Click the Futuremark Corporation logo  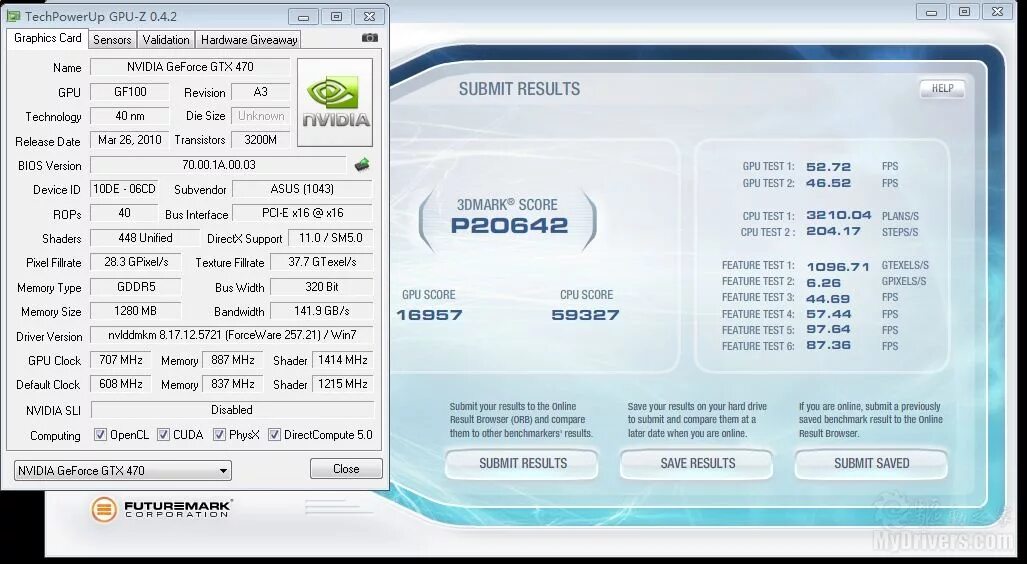tap(161, 509)
